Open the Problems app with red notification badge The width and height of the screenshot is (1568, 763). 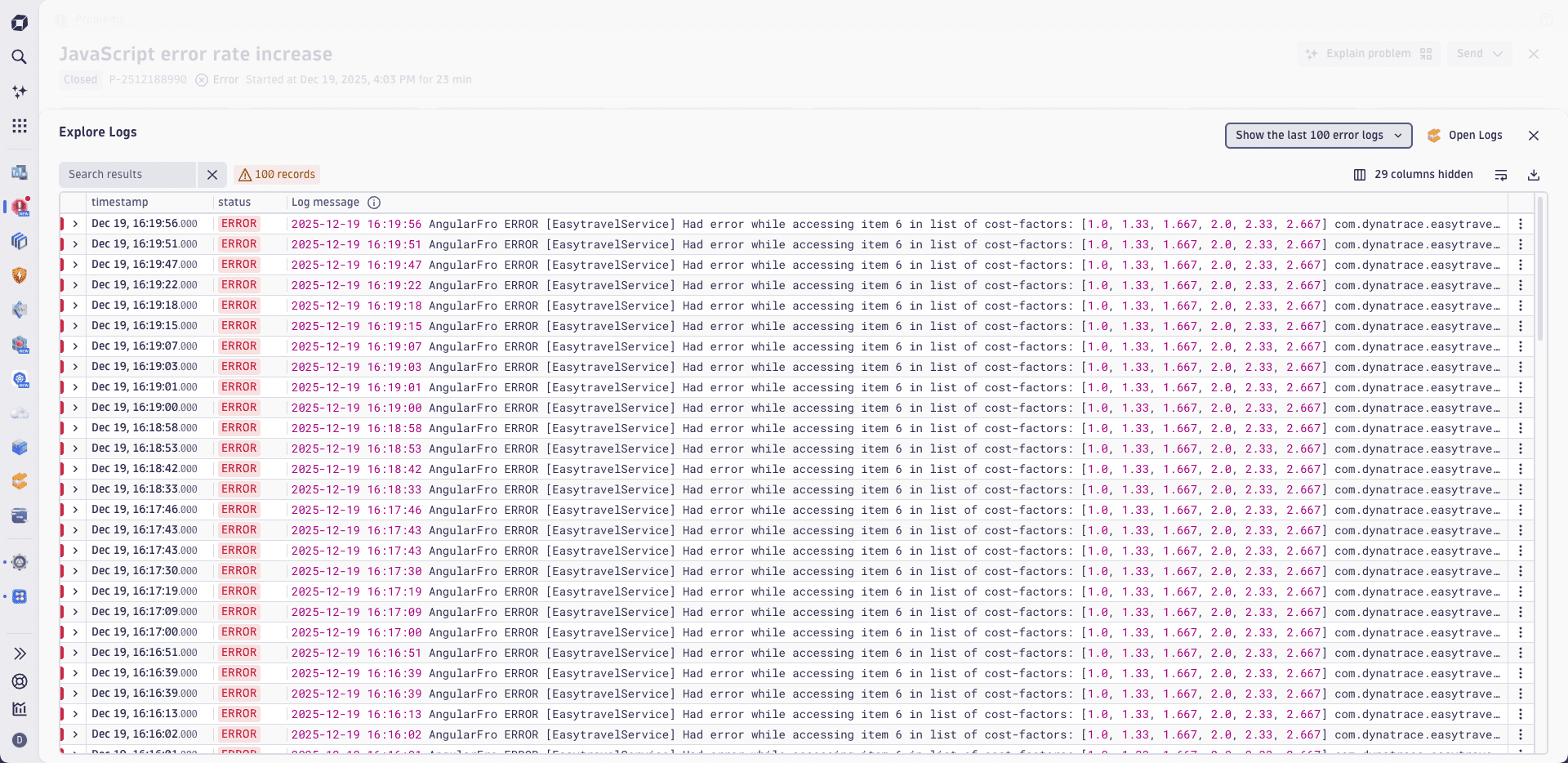pos(20,207)
